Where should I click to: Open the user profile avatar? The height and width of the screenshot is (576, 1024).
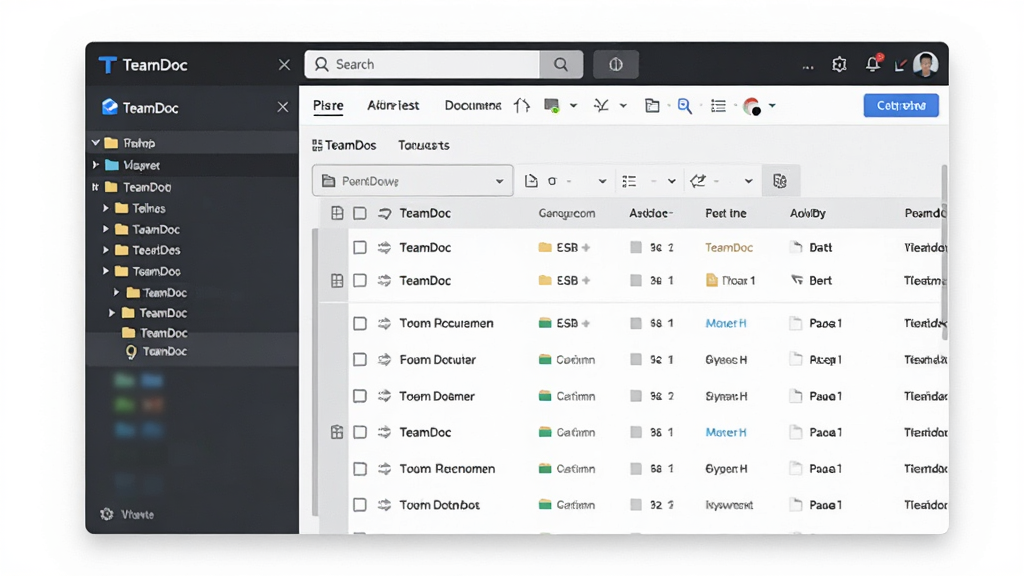coord(925,64)
